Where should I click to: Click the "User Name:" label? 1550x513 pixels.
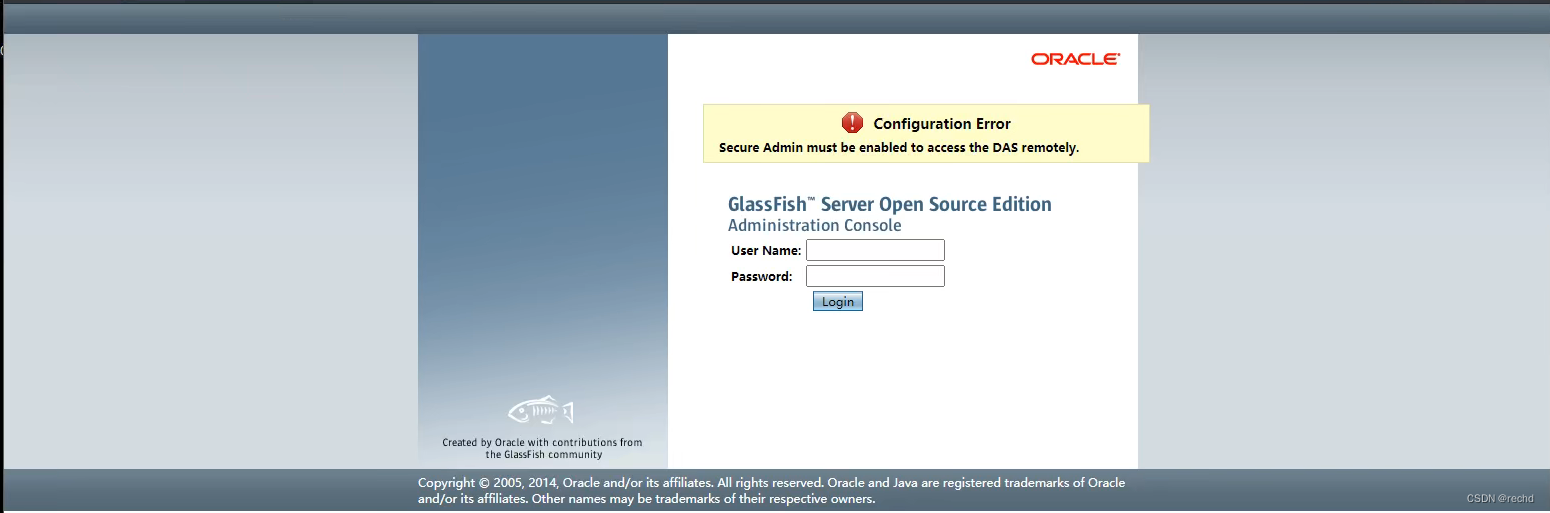point(766,250)
